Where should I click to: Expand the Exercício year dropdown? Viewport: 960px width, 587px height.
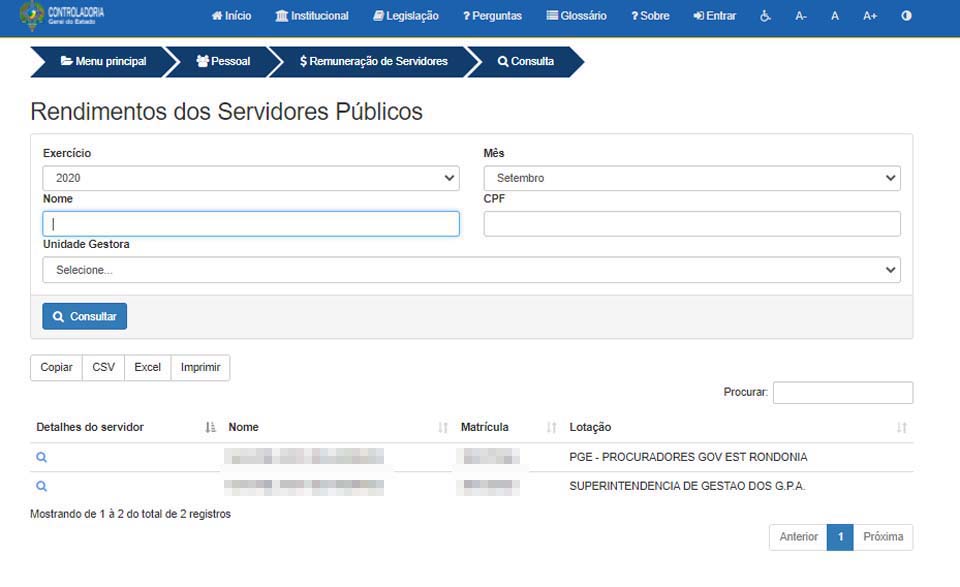tap(250, 178)
